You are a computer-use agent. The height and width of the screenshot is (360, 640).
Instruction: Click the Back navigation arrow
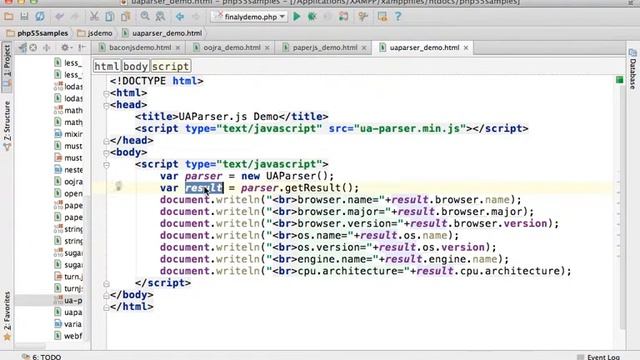(x=180, y=17)
